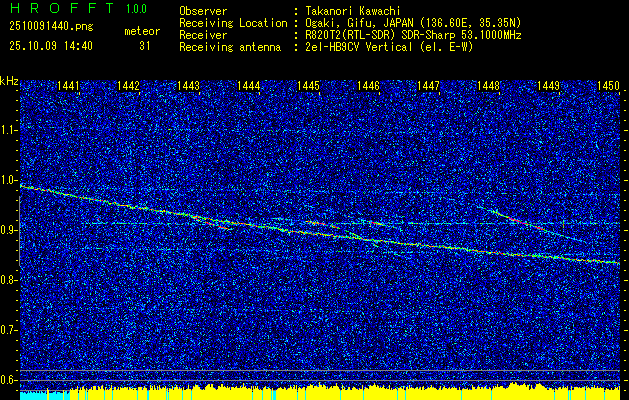
Task: Click the 2el-HB9CV Vertical antenna text
Action: pyautogui.click(x=389, y=47)
